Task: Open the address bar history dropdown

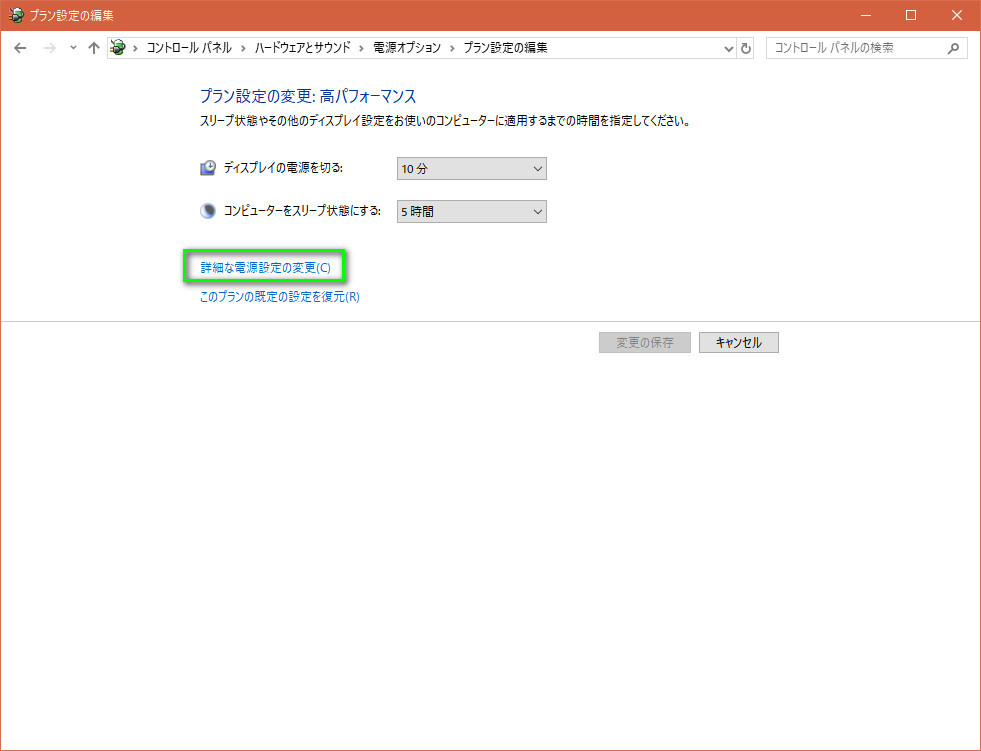Action: point(728,48)
